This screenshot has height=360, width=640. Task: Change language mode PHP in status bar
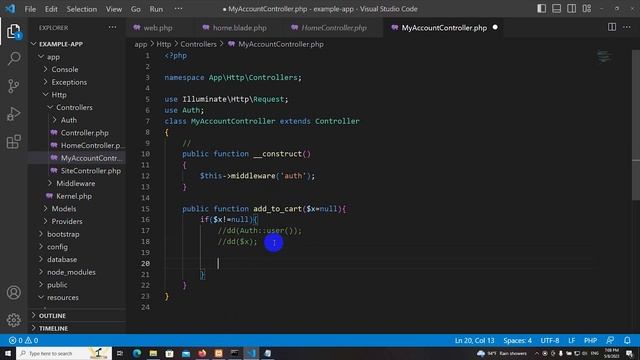(590, 340)
